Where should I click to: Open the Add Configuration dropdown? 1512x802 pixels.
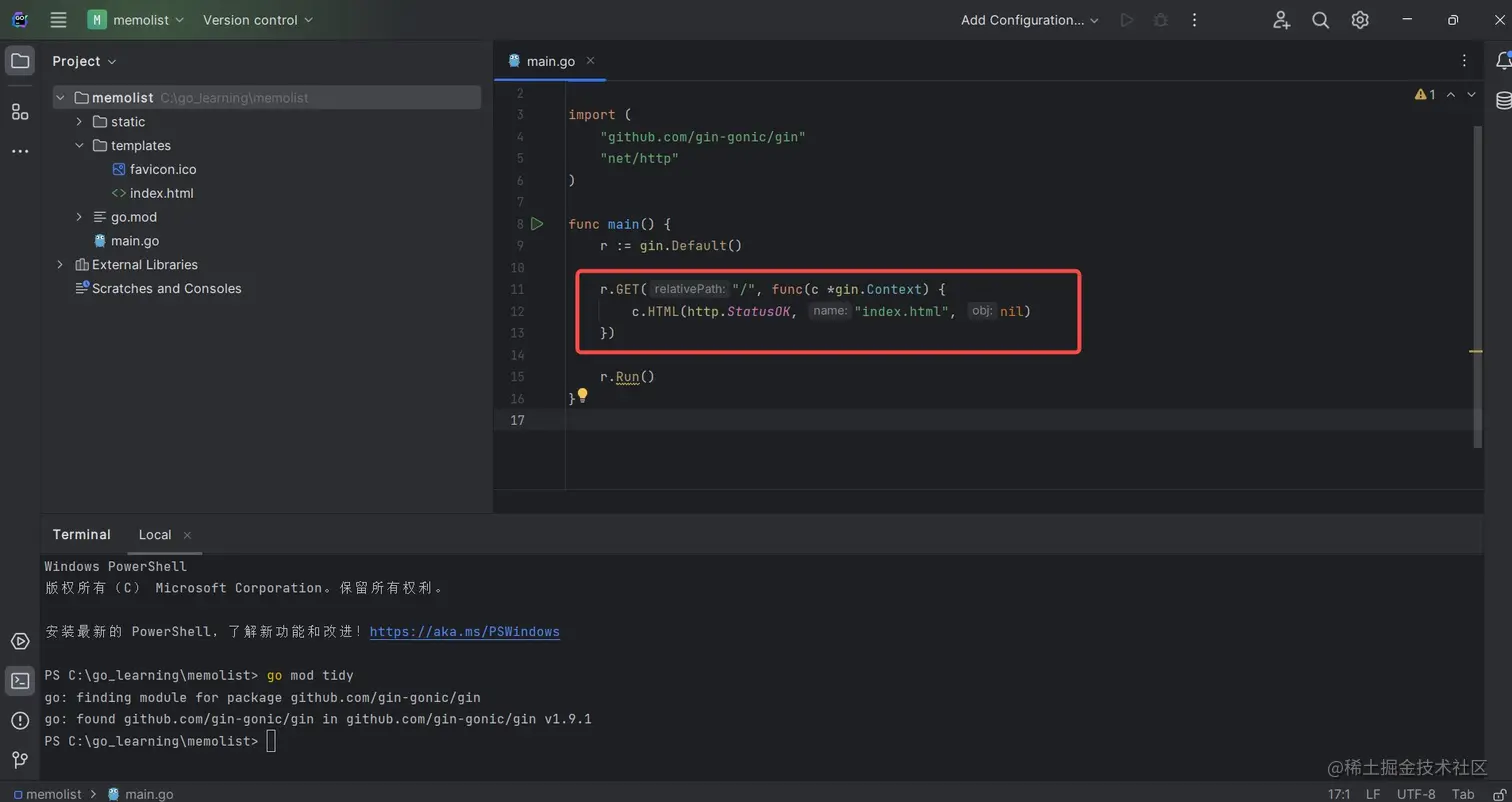(x=1030, y=20)
